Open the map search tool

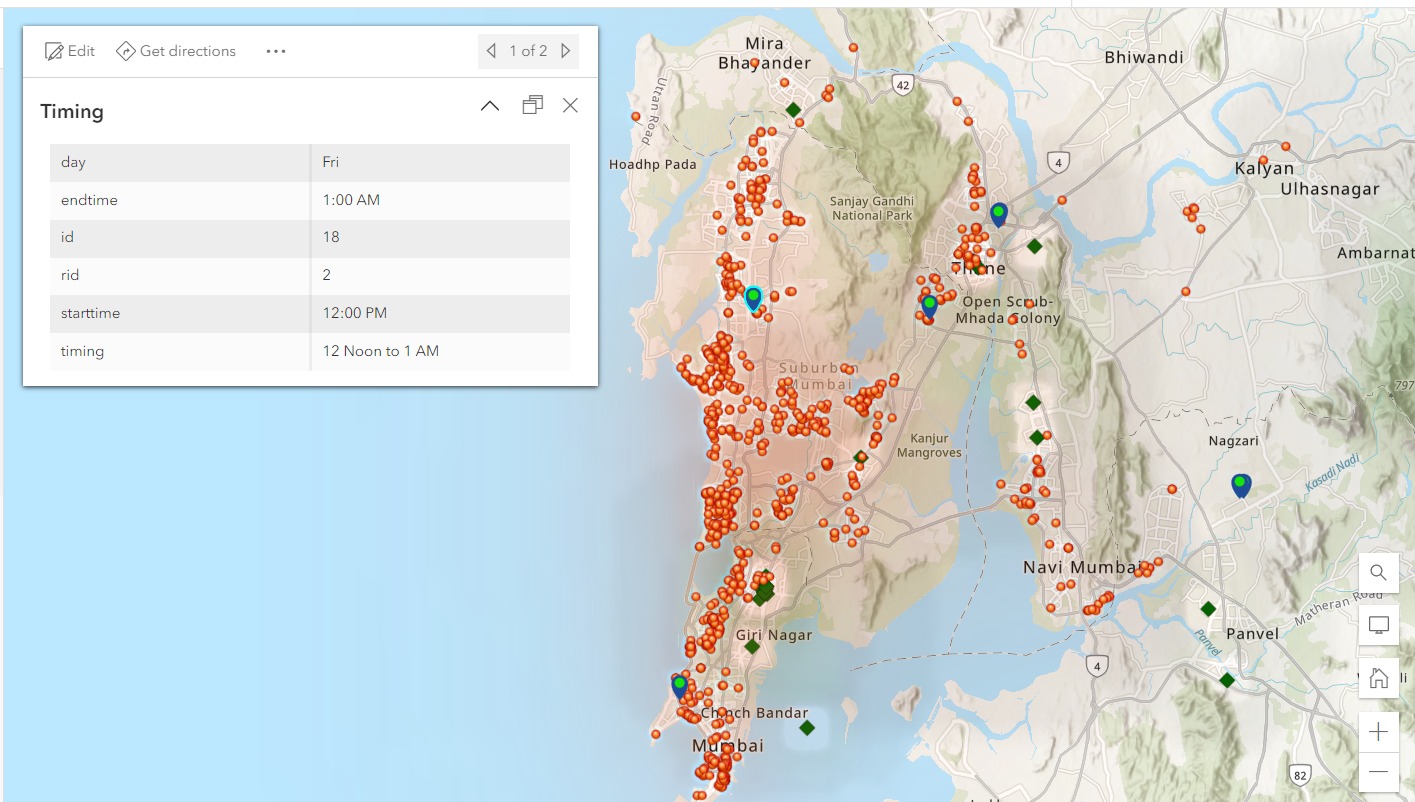1378,572
